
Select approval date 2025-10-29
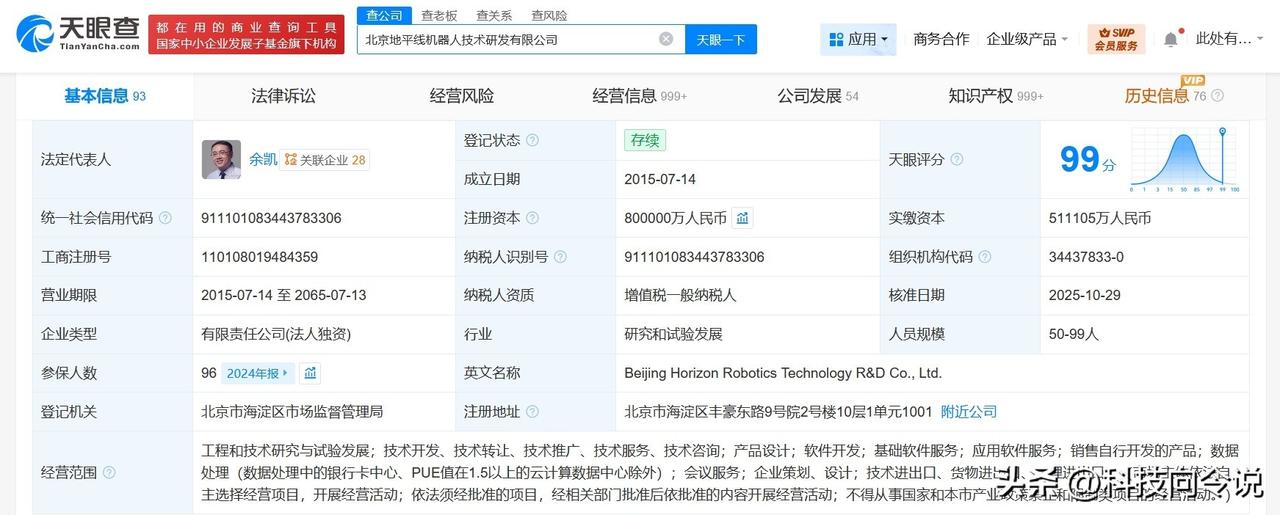point(1085,295)
